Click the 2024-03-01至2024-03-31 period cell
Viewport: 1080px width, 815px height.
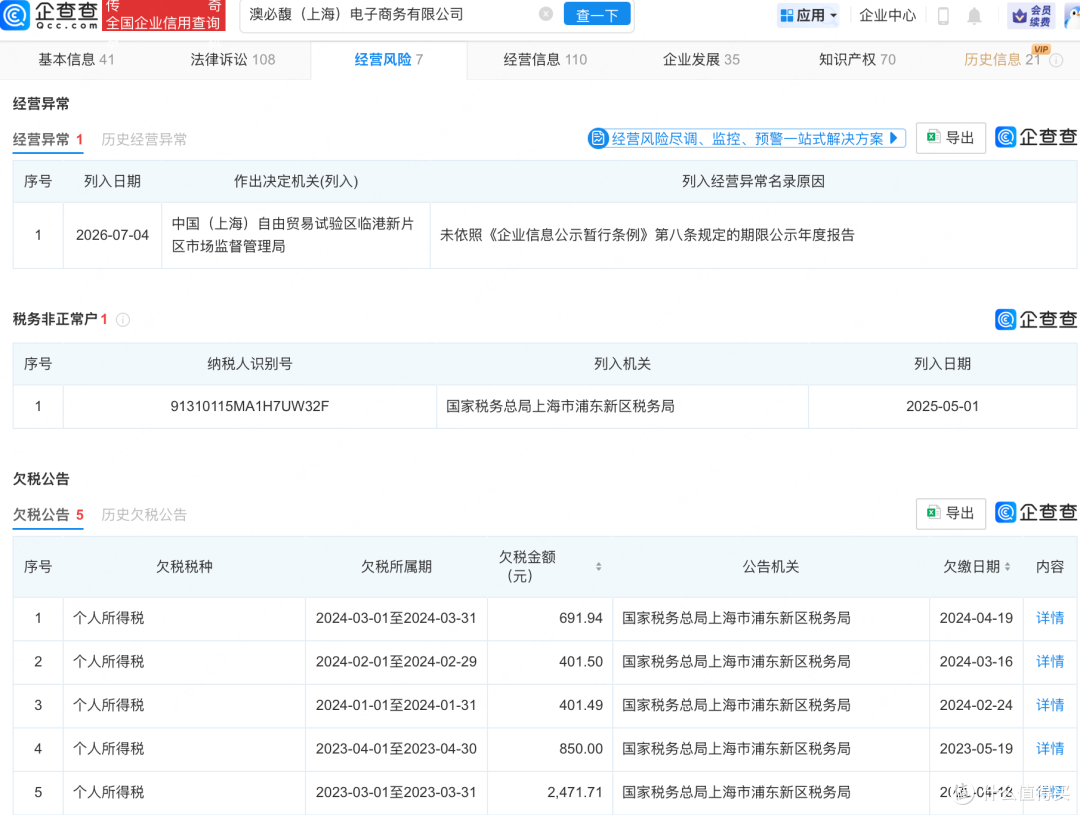click(x=396, y=618)
